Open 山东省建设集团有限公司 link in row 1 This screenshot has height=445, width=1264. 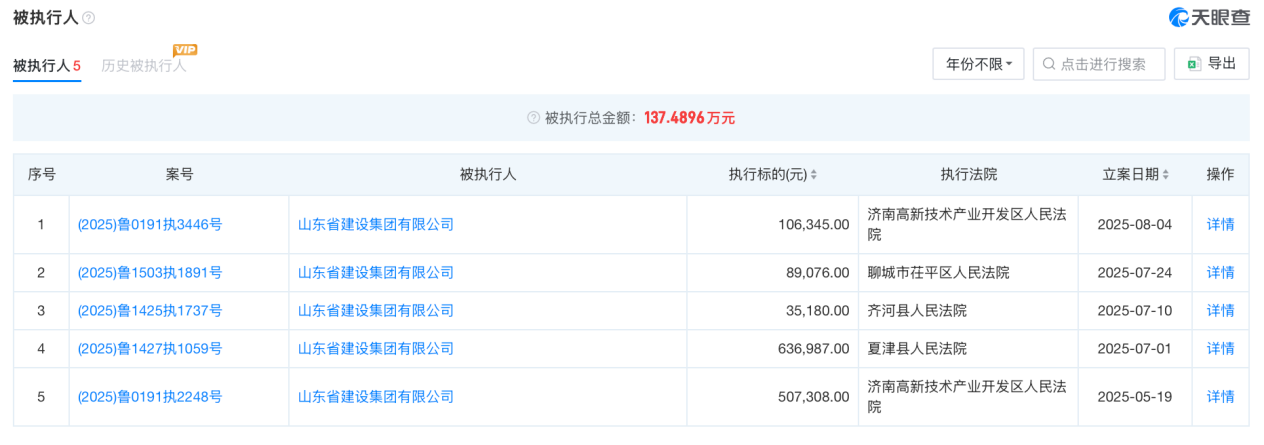[376, 225]
